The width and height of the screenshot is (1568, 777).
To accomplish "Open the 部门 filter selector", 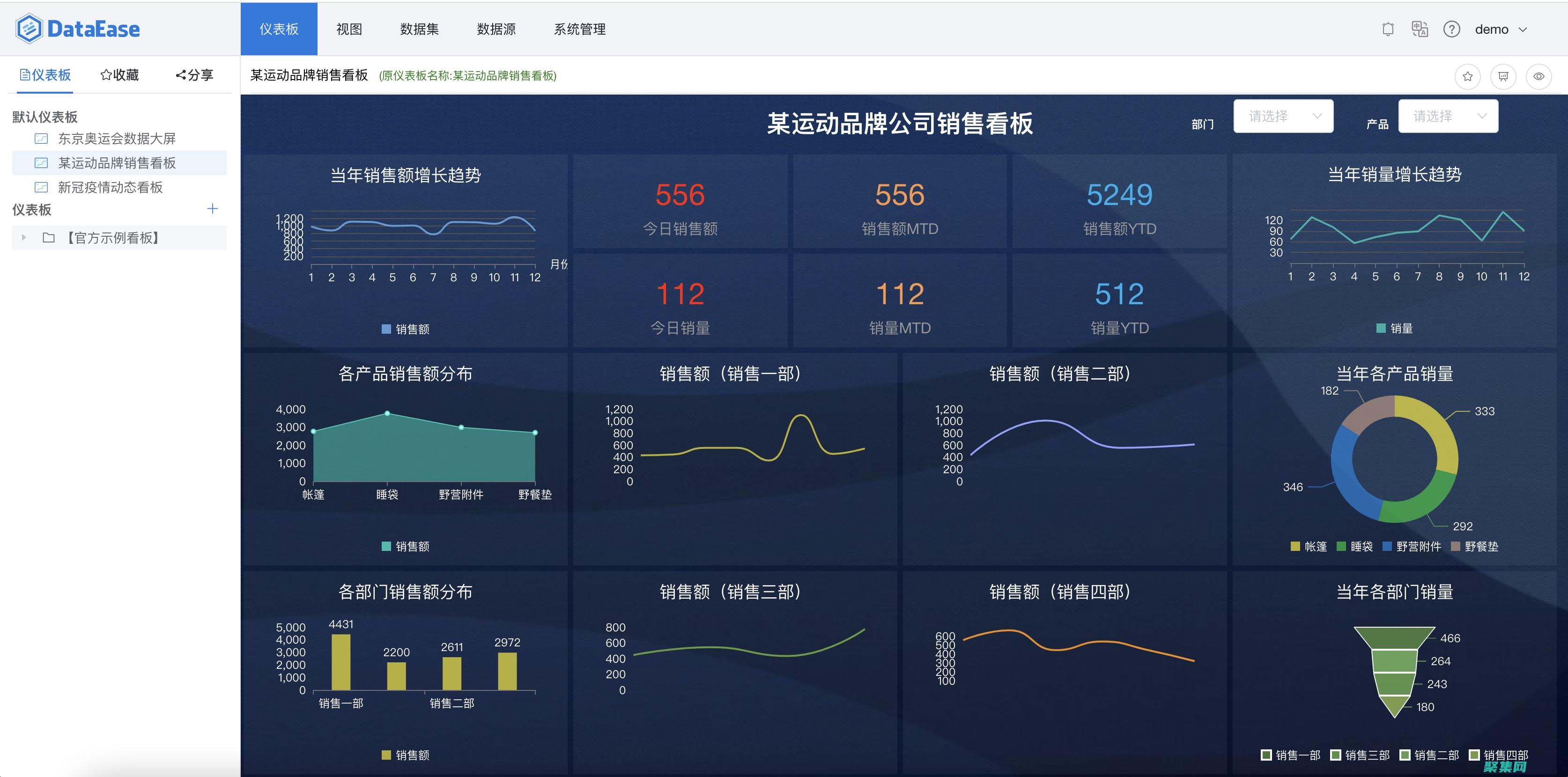I will click(x=1283, y=116).
